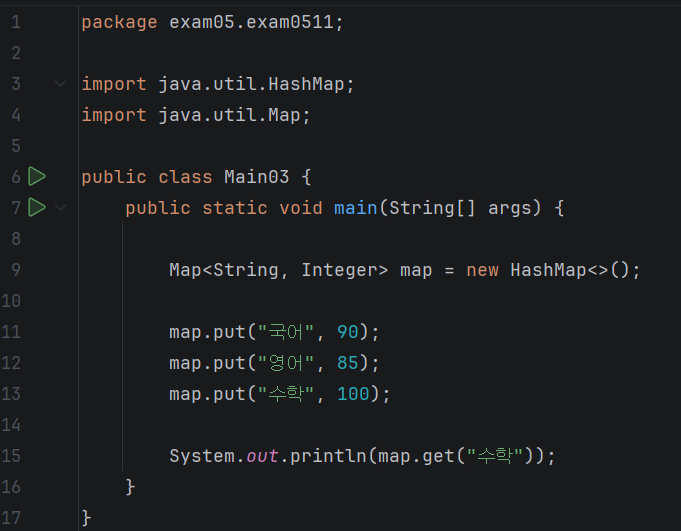Place cursor on package exam05.exam0511 text
The height and width of the screenshot is (531, 681).
(212, 22)
